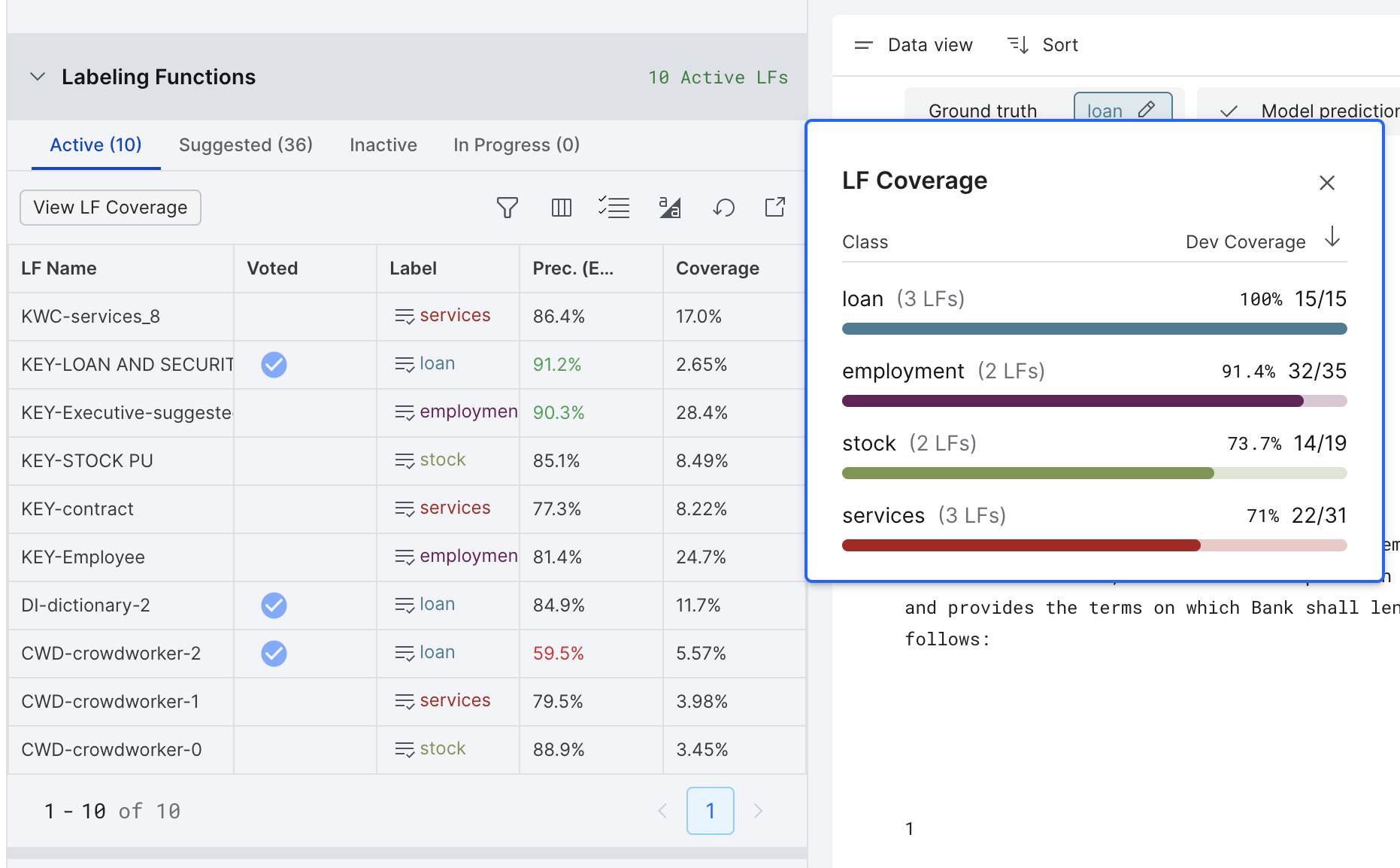1400x868 pixels.
Task: Switch to Suggested (36) tab
Action: coord(246,145)
